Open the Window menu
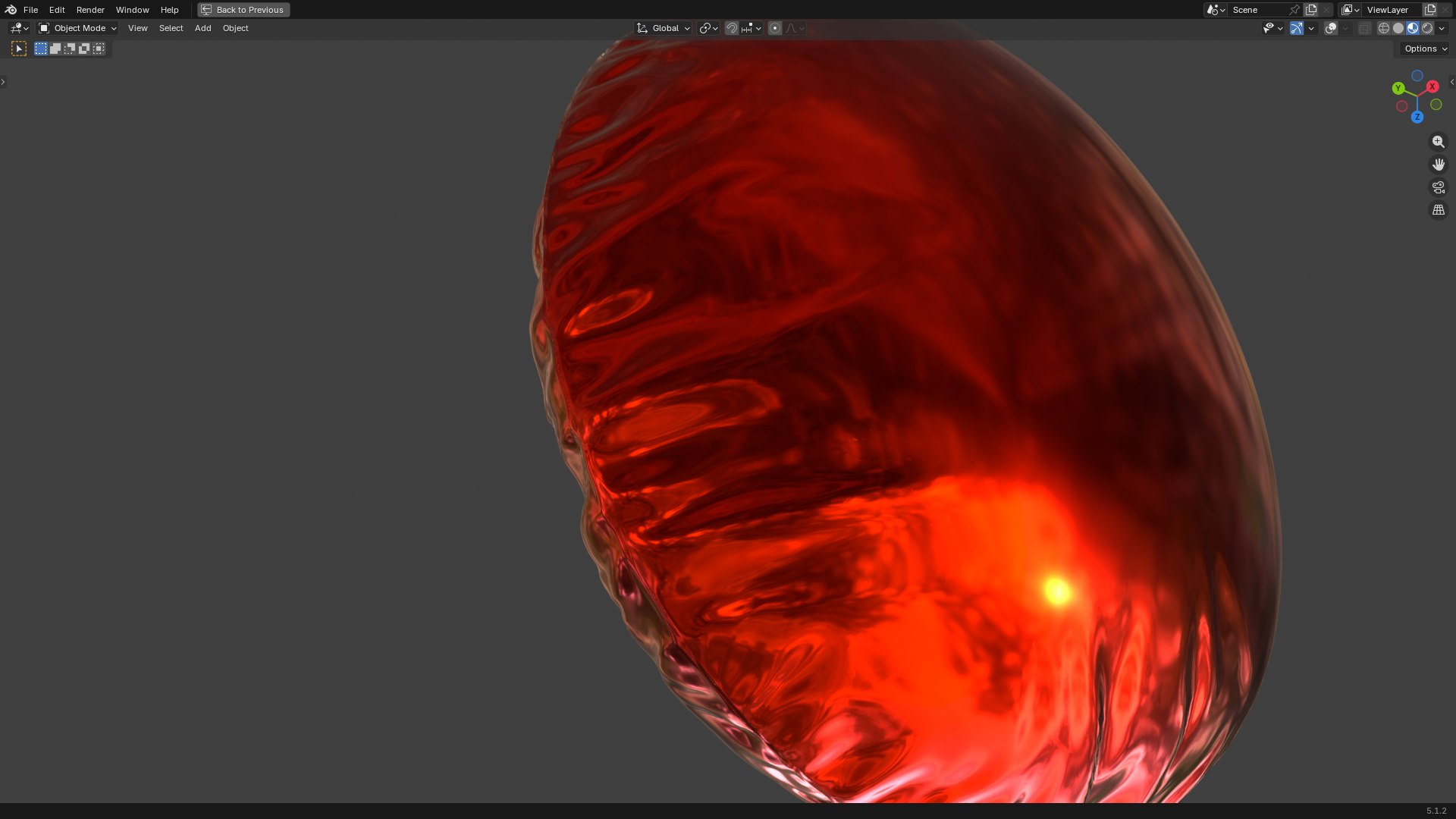This screenshot has height=819, width=1456. [132, 10]
